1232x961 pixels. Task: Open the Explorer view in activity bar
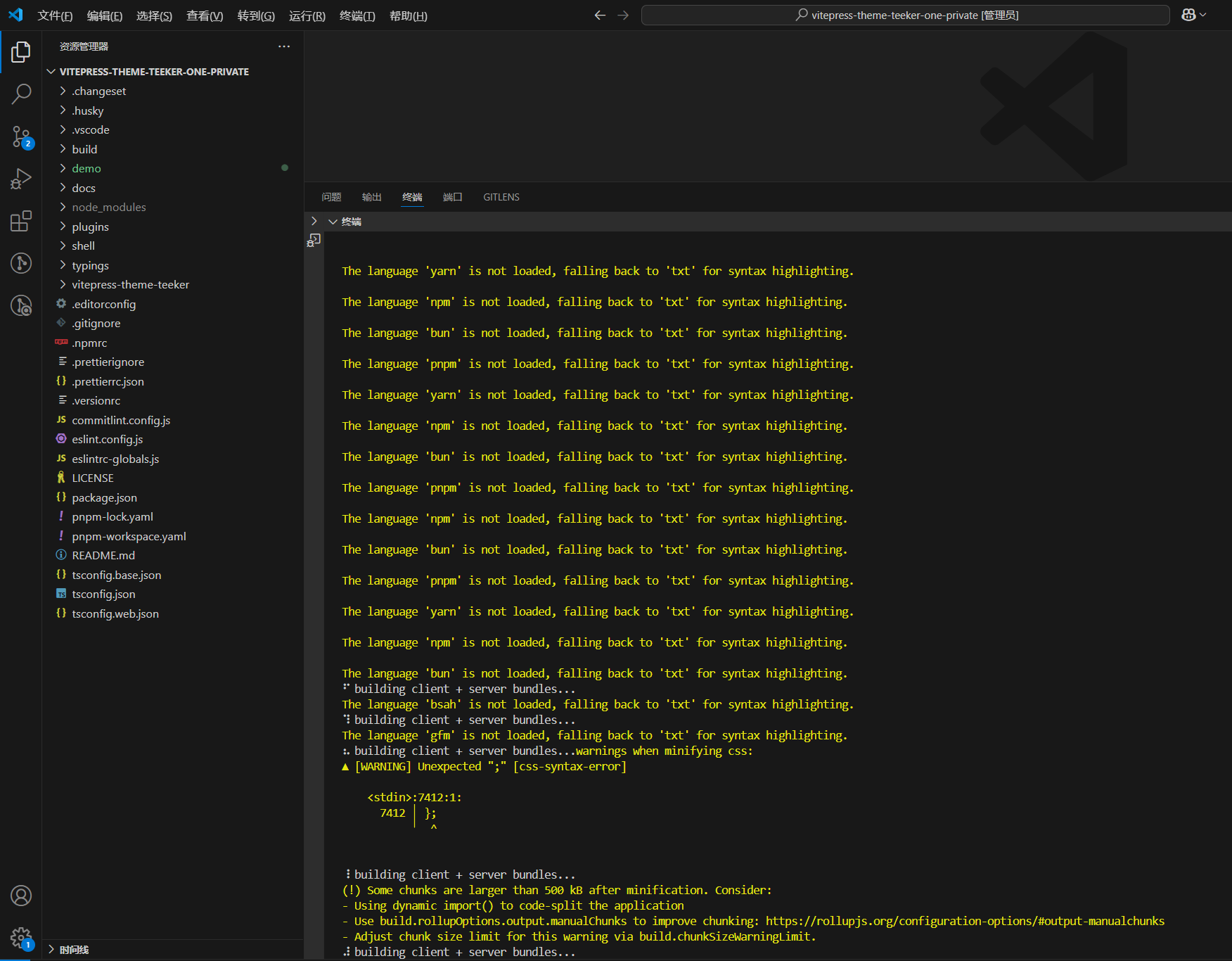(x=21, y=52)
